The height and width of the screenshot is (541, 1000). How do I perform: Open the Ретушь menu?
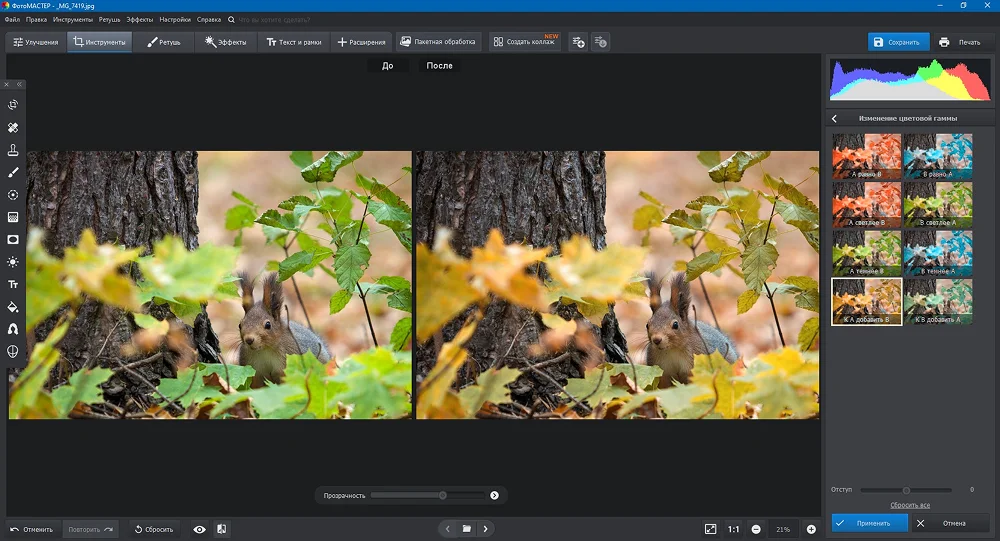coord(110,20)
